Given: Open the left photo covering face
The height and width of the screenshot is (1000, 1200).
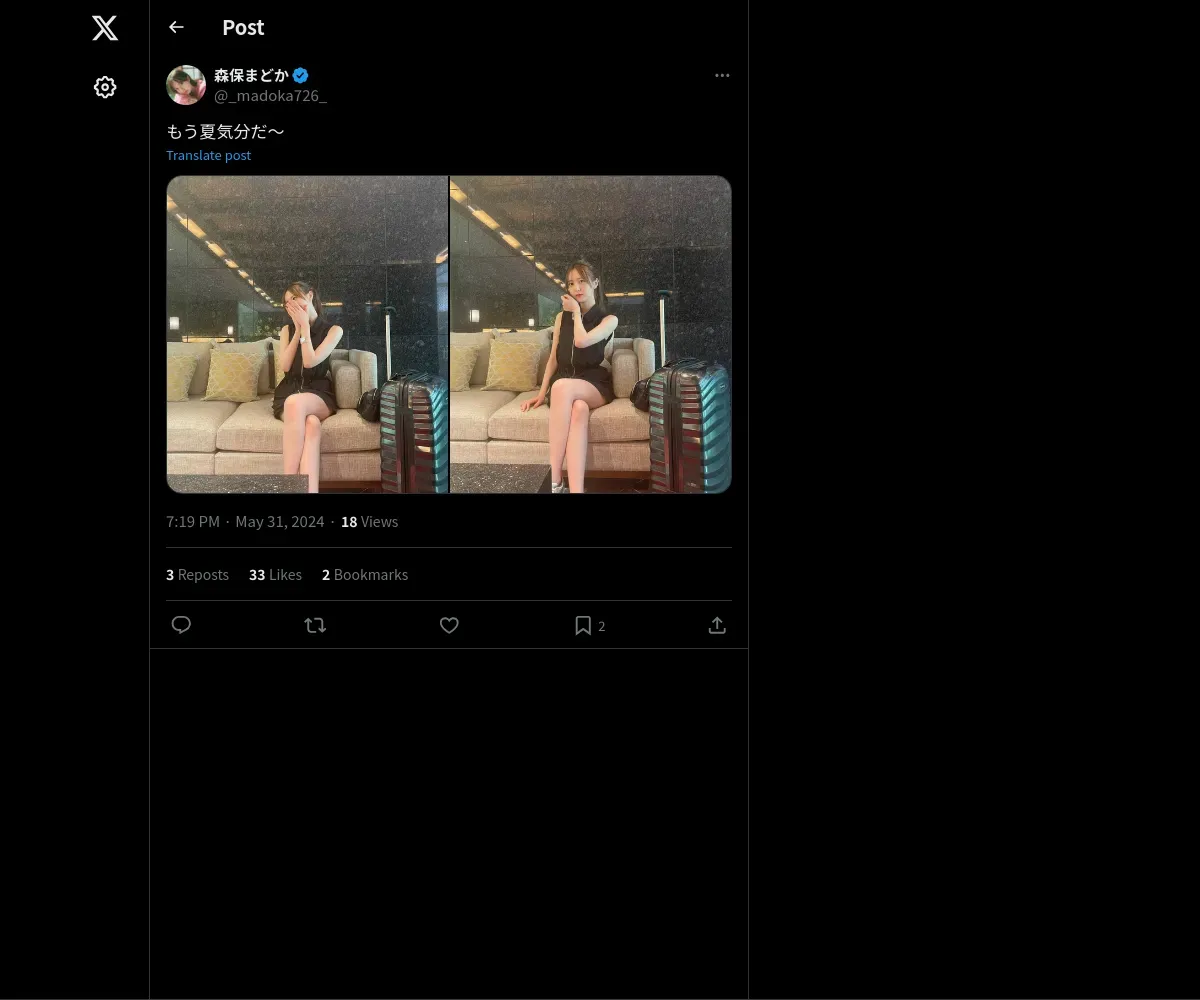Looking at the screenshot, I should [x=307, y=334].
